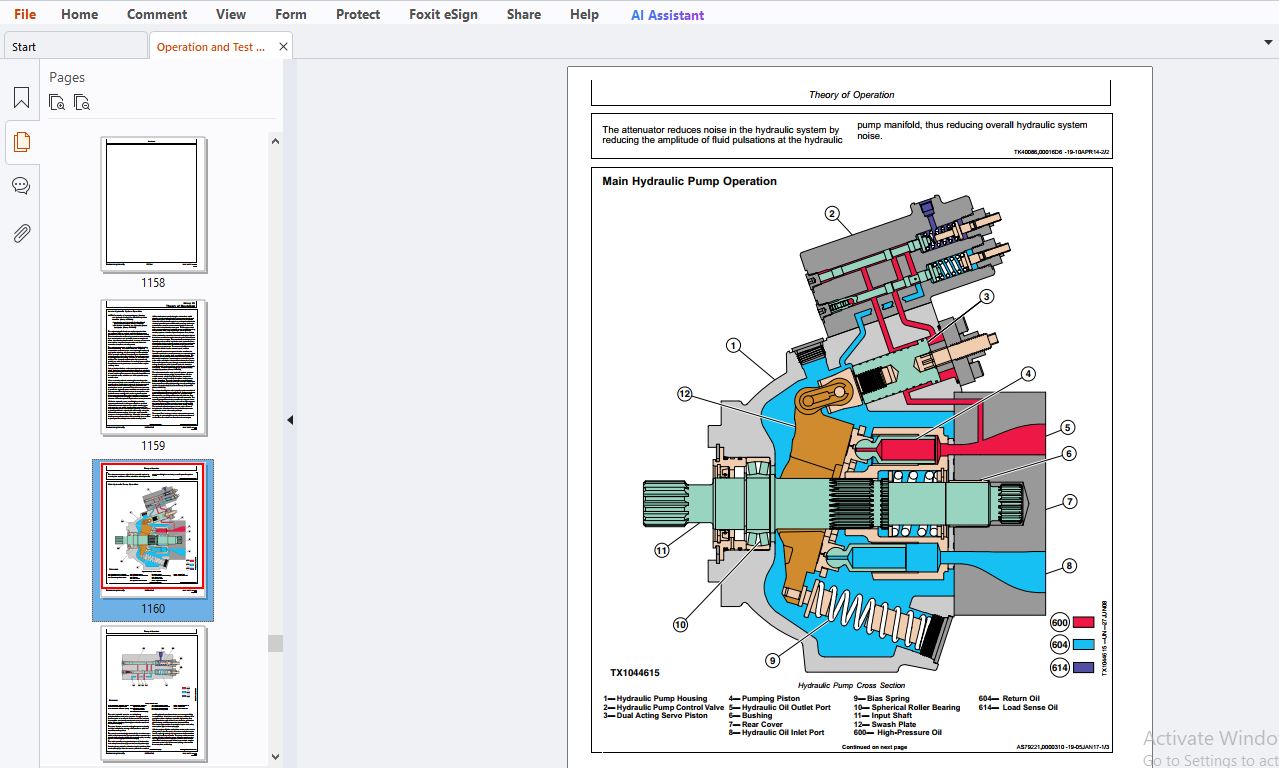Click the thumbnail panel scrollbar handle
This screenshot has height=768, width=1279.
tap(275, 643)
